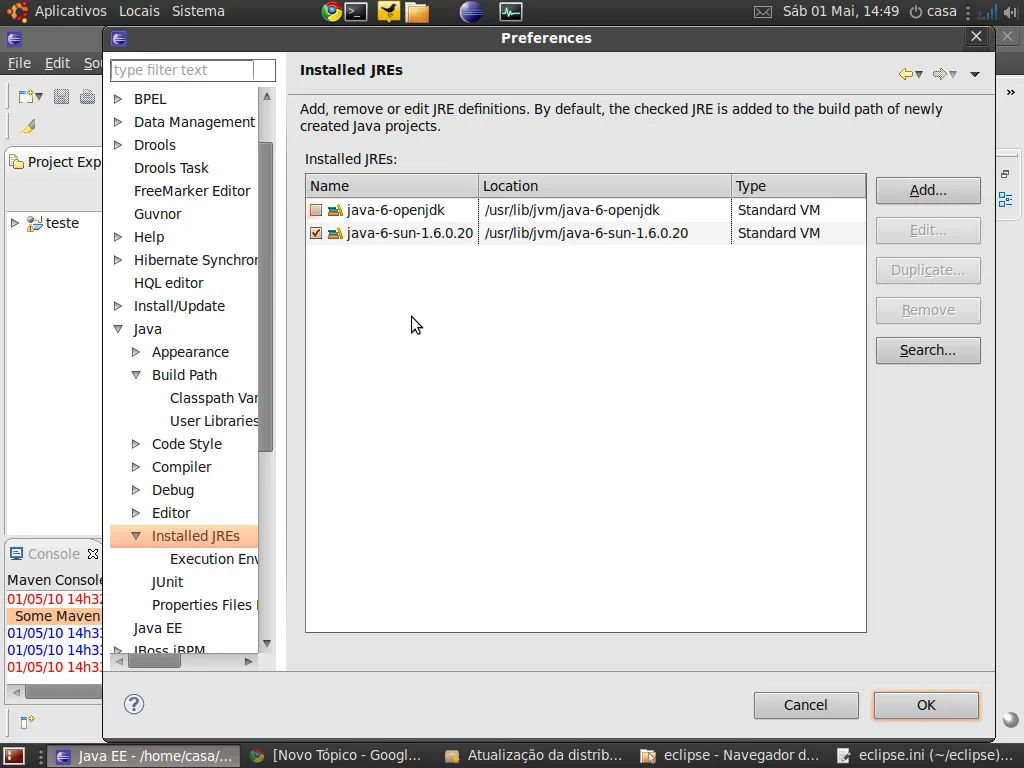Open the system monitor launcher
The height and width of the screenshot is (768, 1024).
[511, 11]
